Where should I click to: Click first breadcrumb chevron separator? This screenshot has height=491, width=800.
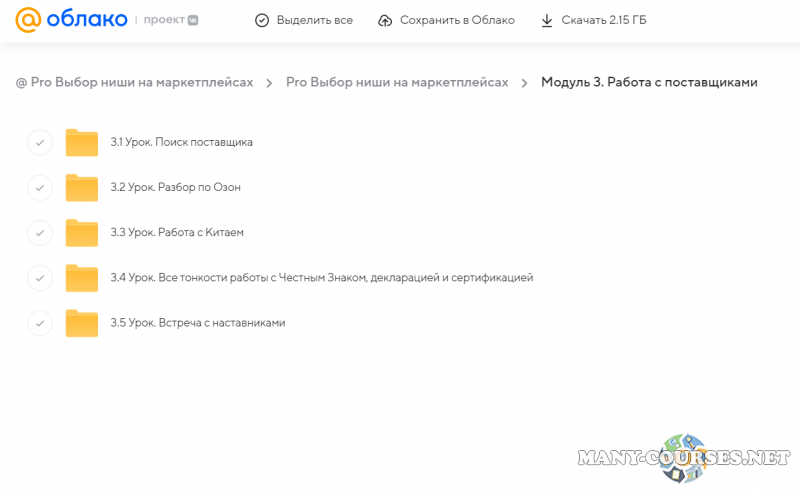(269, 83)
